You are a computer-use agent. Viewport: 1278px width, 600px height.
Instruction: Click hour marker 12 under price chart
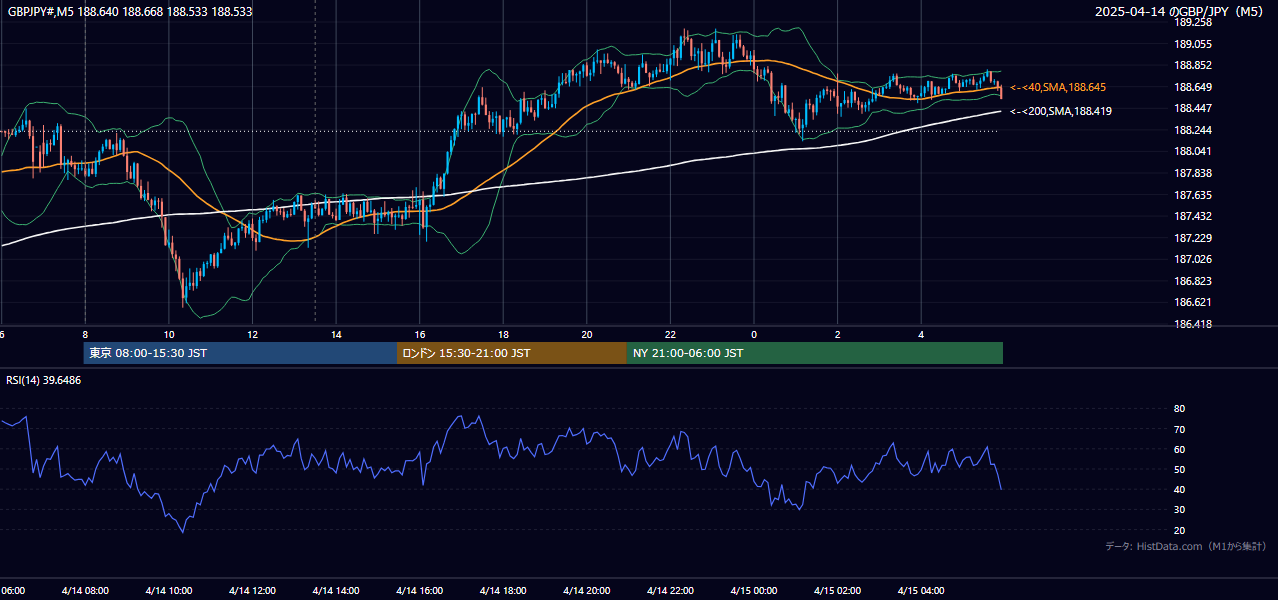[x=252, y=334]
